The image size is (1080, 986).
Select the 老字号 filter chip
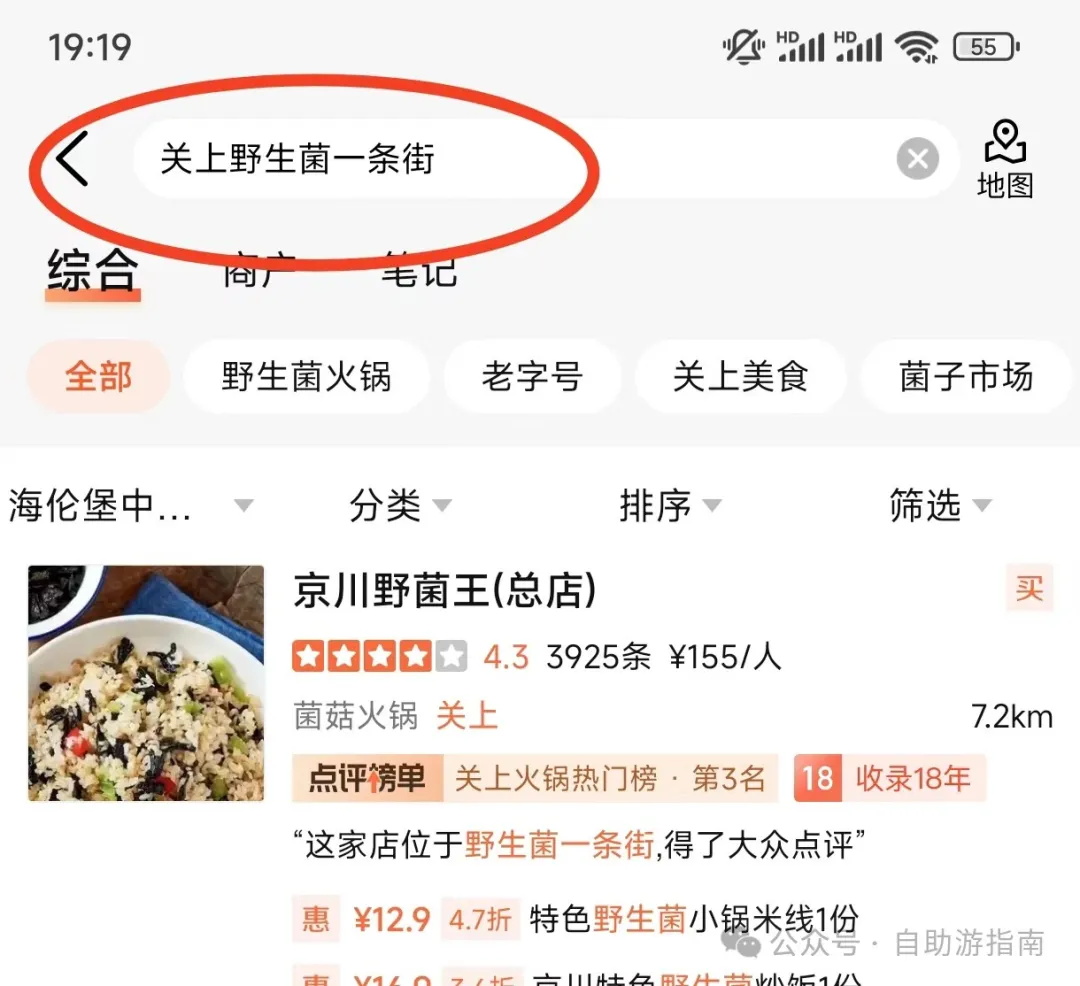pyautogui.click(x=532, y=377)
